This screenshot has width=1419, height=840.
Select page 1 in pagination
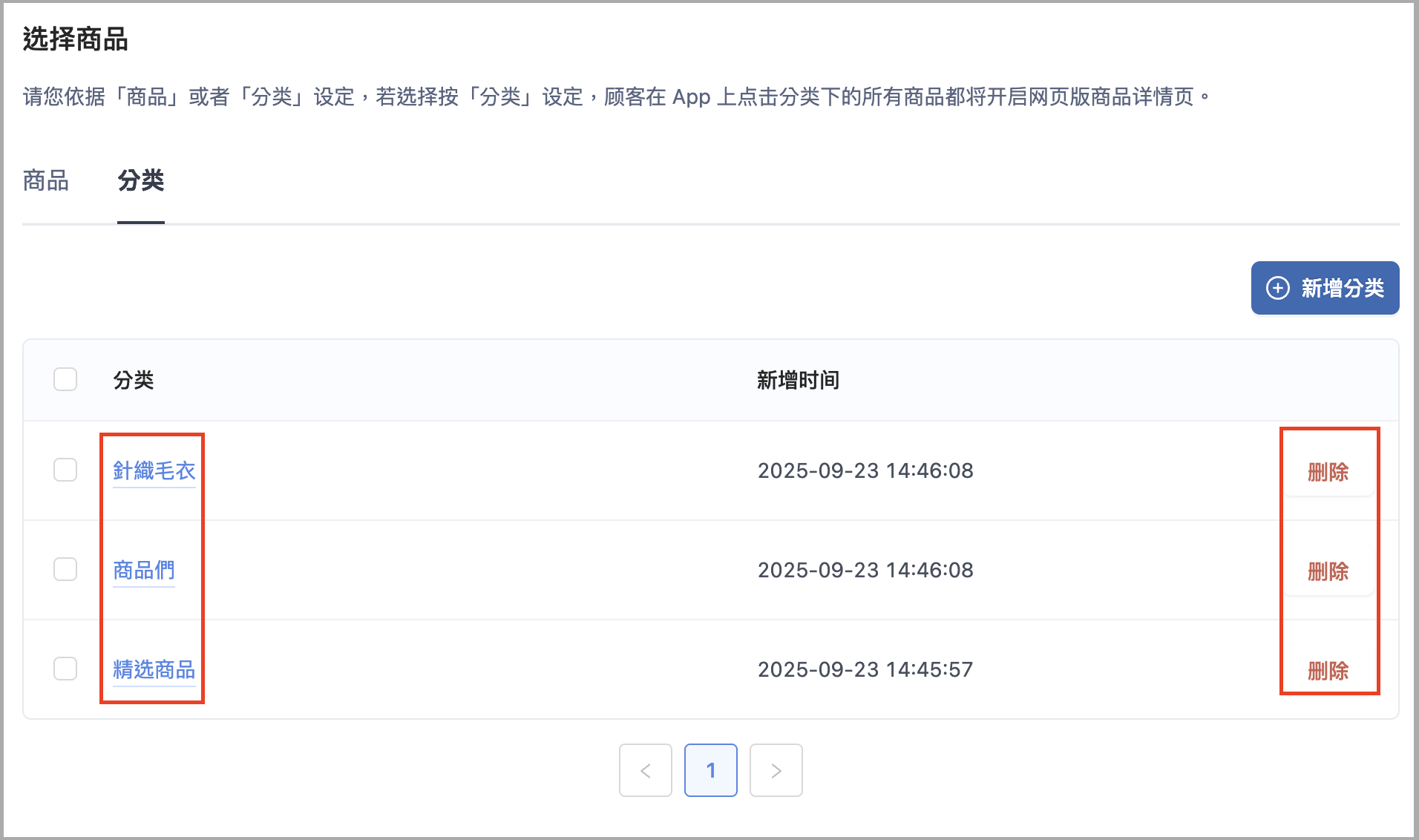[711, 770]
